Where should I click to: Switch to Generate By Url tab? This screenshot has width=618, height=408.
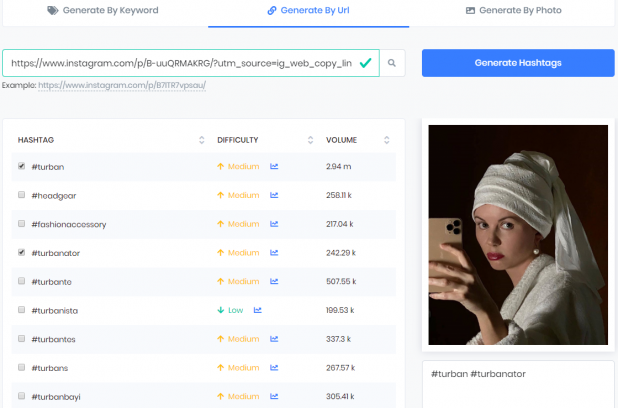click(309, 11)
